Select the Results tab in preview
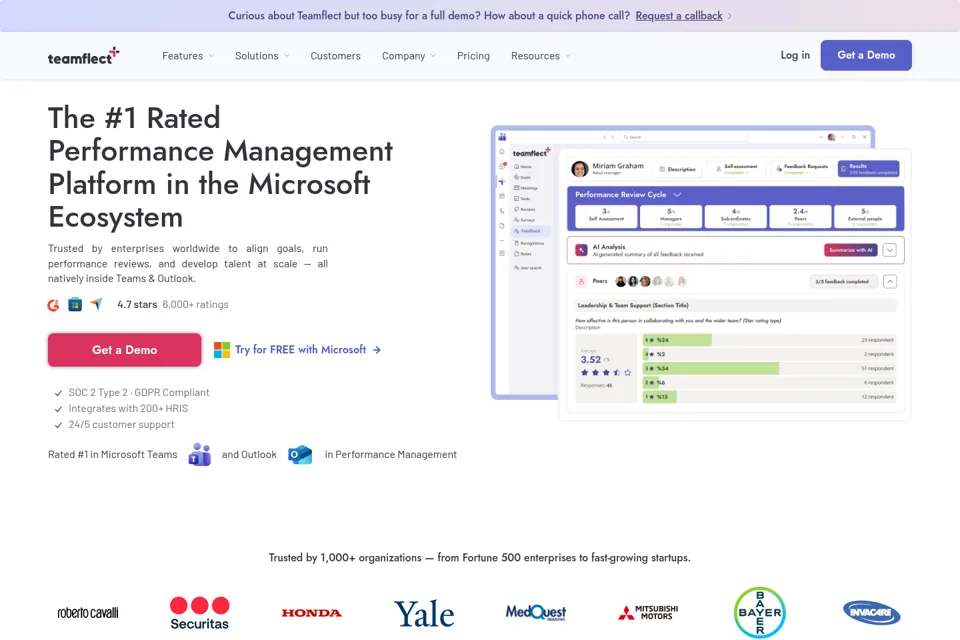 [868, 168]
